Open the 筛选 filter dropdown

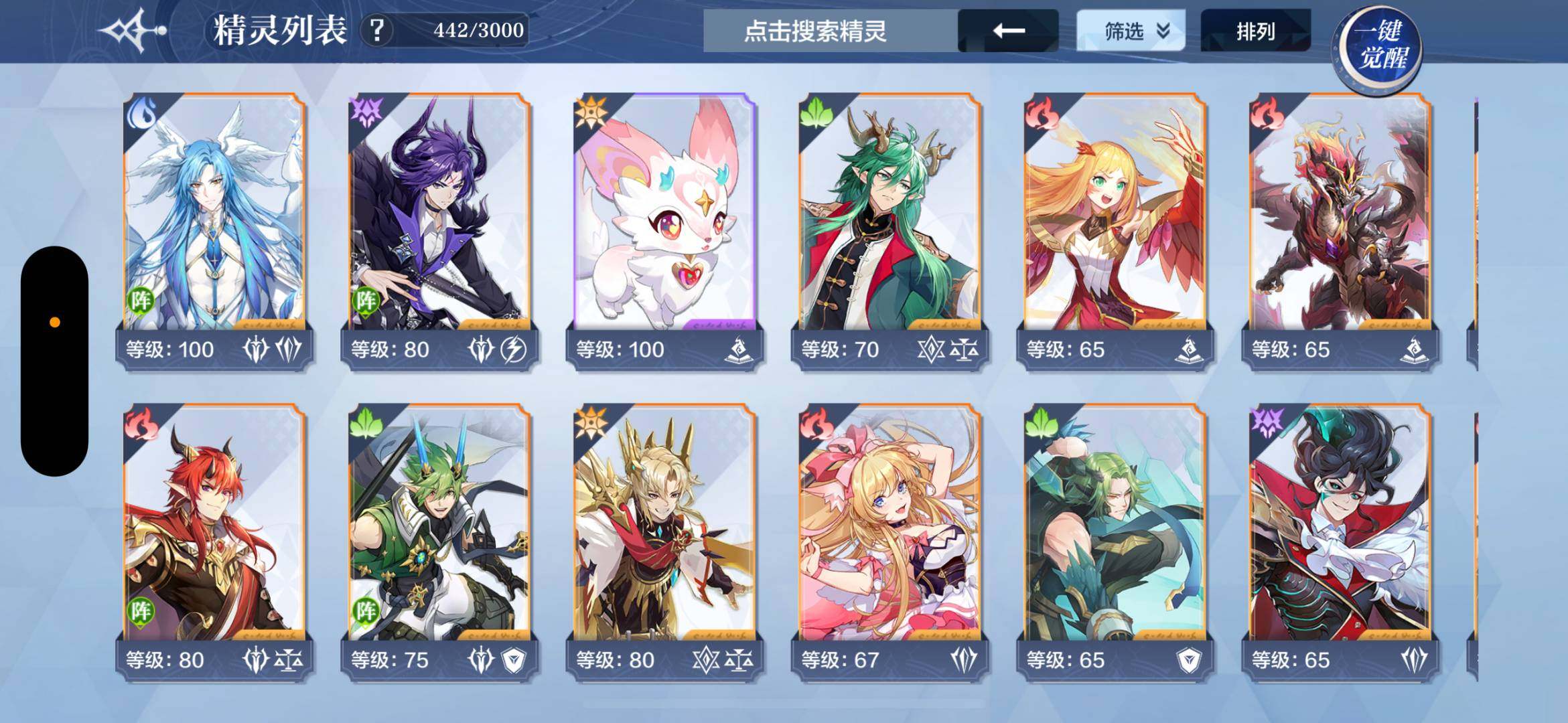tap(1131, 31)
